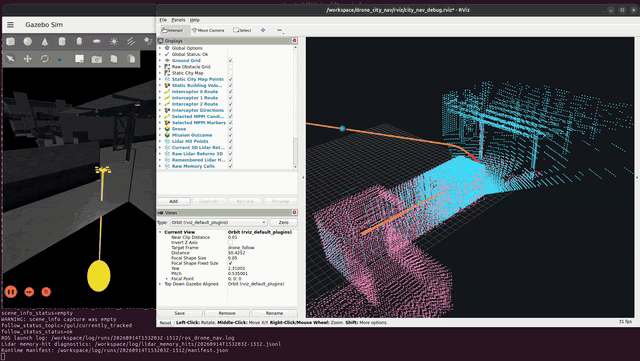Expand Global Options in Displays
The width and height of the screenshot is (640, 361).
pos(160,48)
